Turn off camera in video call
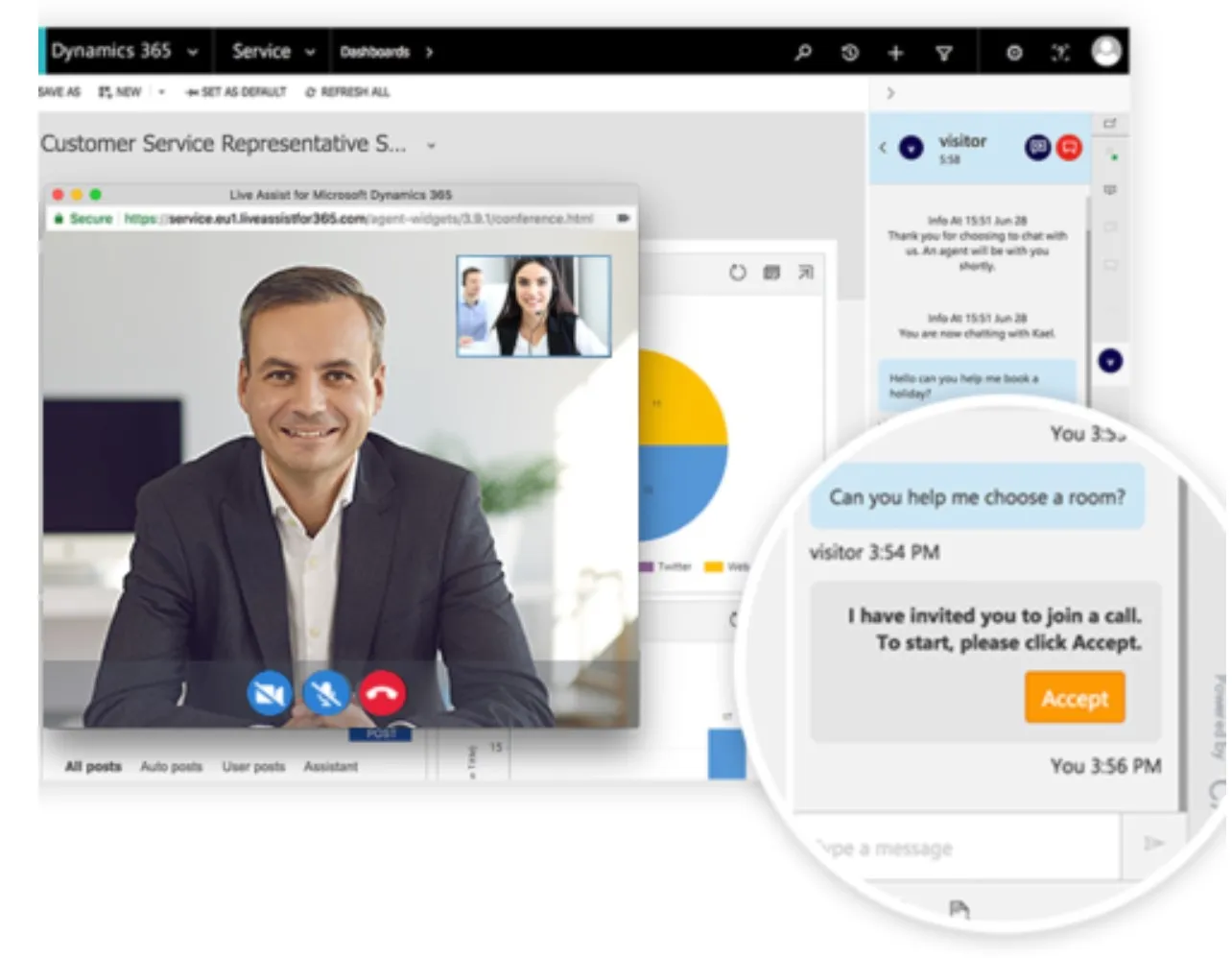Screen dimensions: 1232x958 (269, 692)
